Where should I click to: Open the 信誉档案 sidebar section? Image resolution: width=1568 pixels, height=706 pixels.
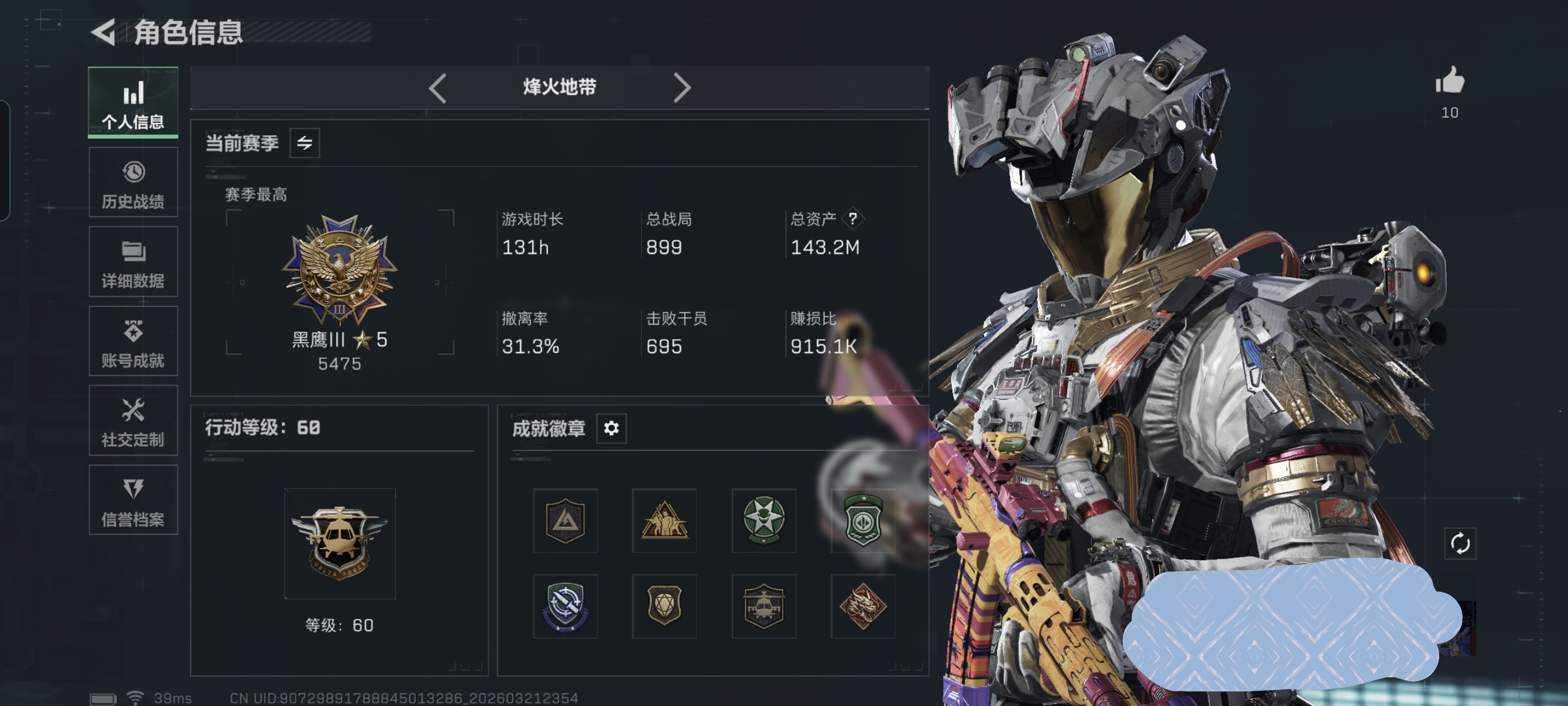tap(133, 500)
